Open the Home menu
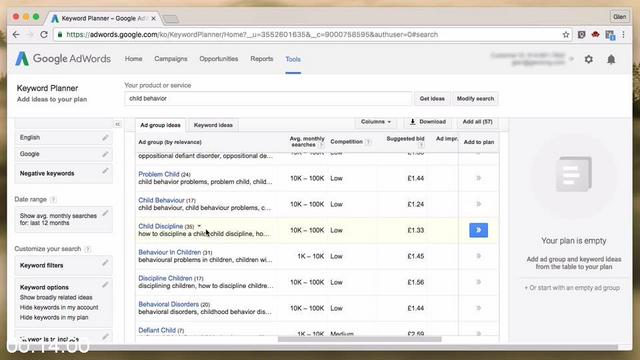The width and height of the screenshot is (640, 360). (x=133, y=59)
